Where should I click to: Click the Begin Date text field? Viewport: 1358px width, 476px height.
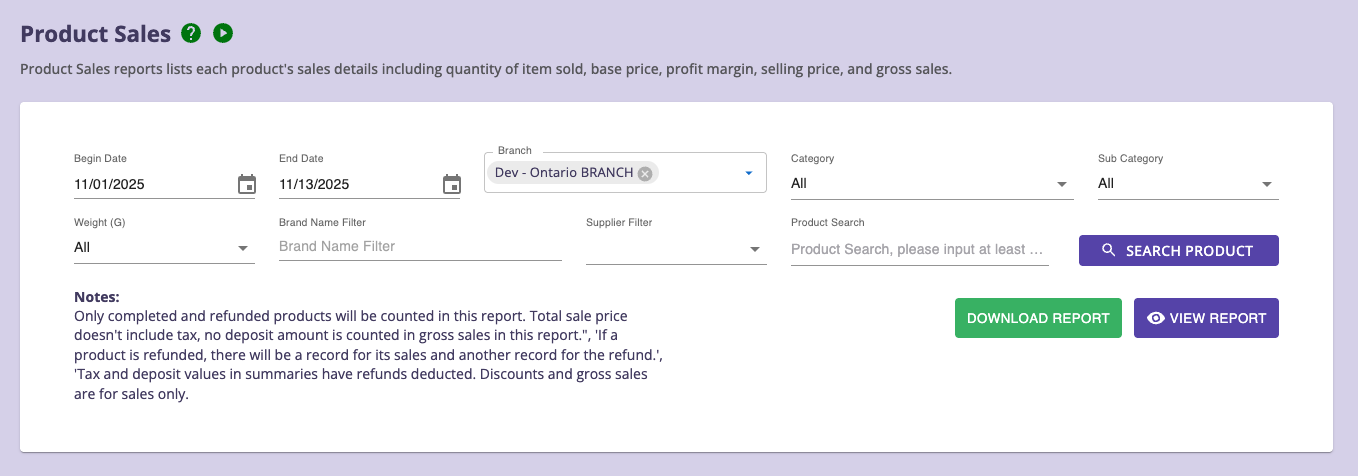point(150,184)
